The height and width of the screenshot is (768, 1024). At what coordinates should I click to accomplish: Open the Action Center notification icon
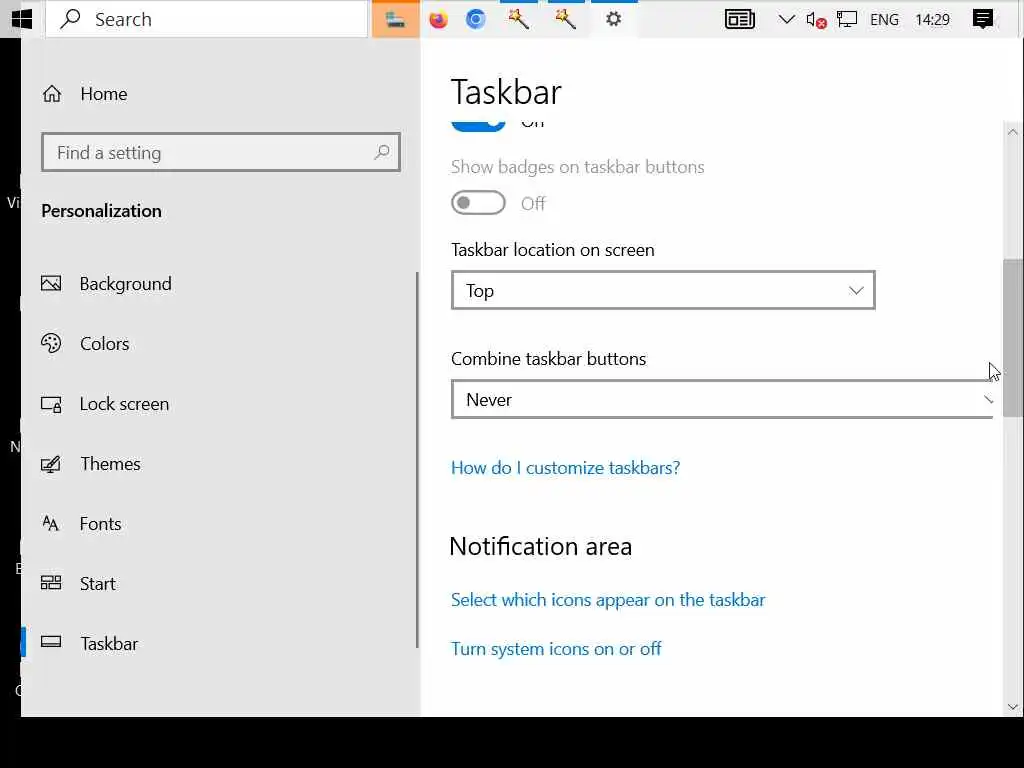(983, 20)
